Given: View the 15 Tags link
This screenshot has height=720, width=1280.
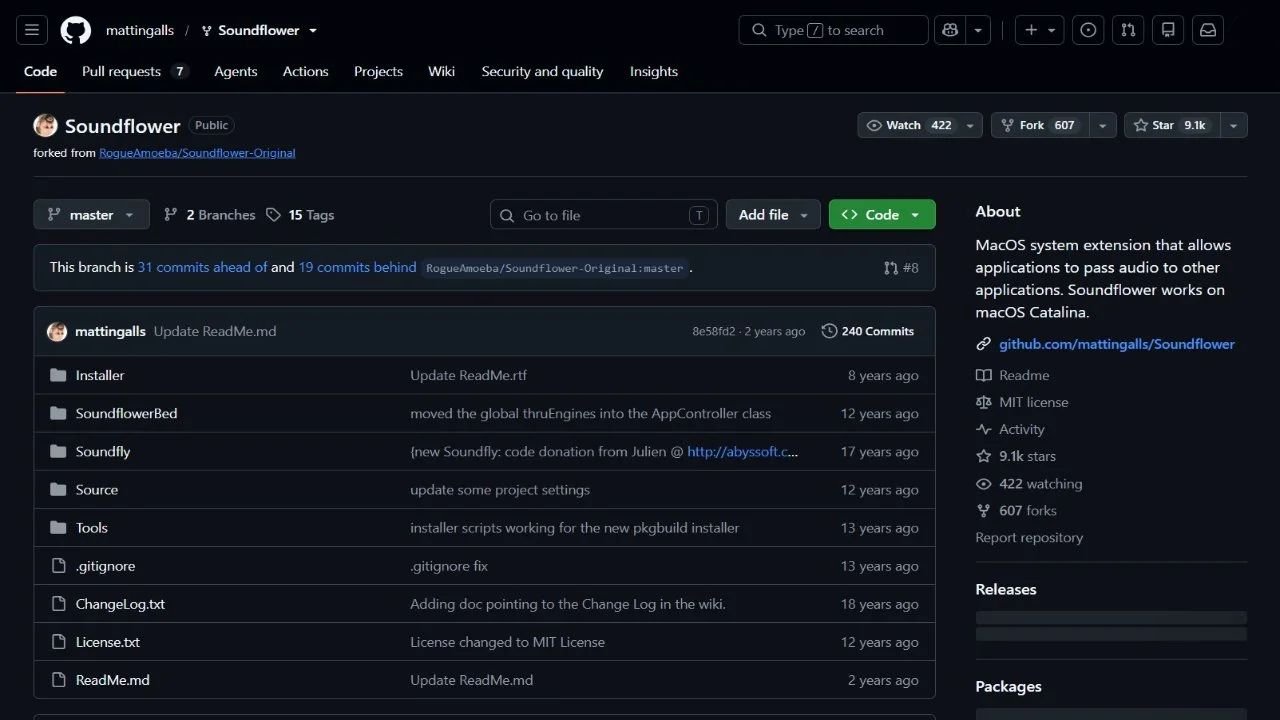Looking at the screenshot, I should tap(301, 215).
